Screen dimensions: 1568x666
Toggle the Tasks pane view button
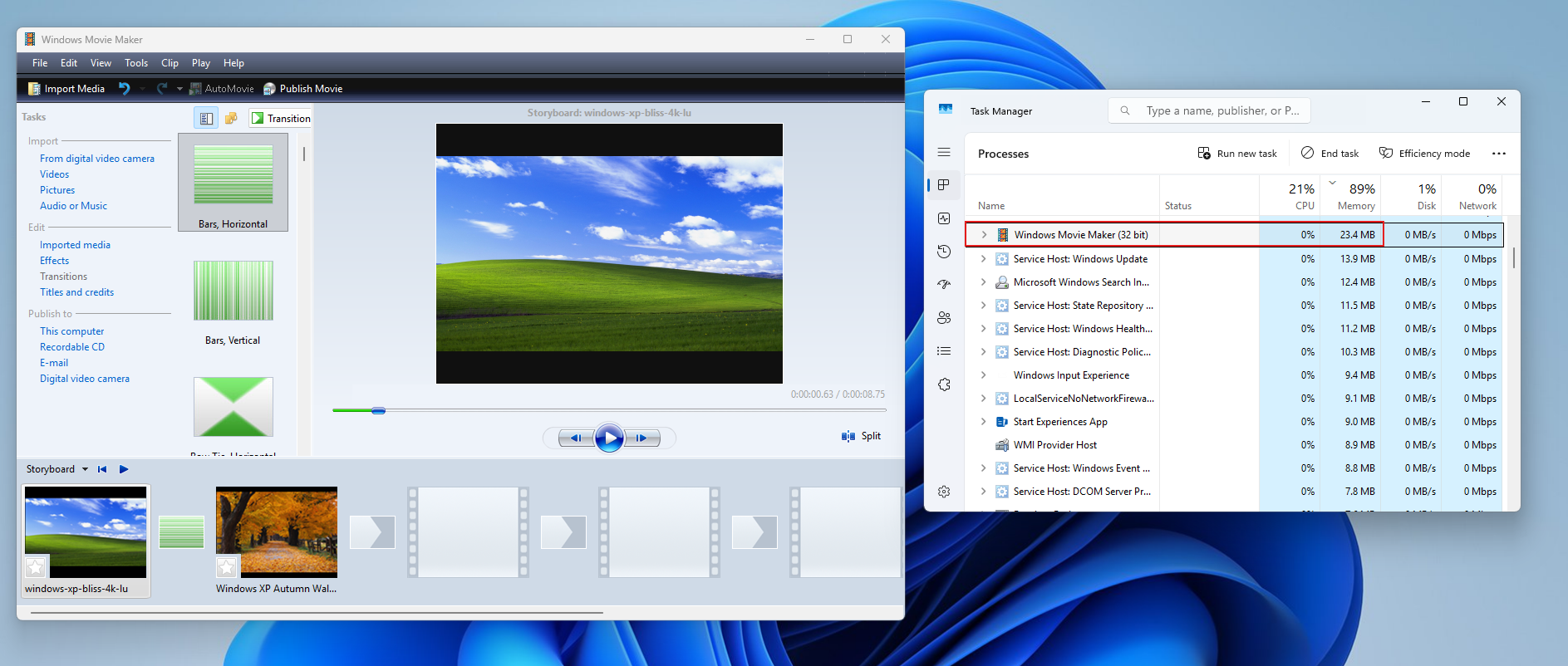tap(206, 118)
